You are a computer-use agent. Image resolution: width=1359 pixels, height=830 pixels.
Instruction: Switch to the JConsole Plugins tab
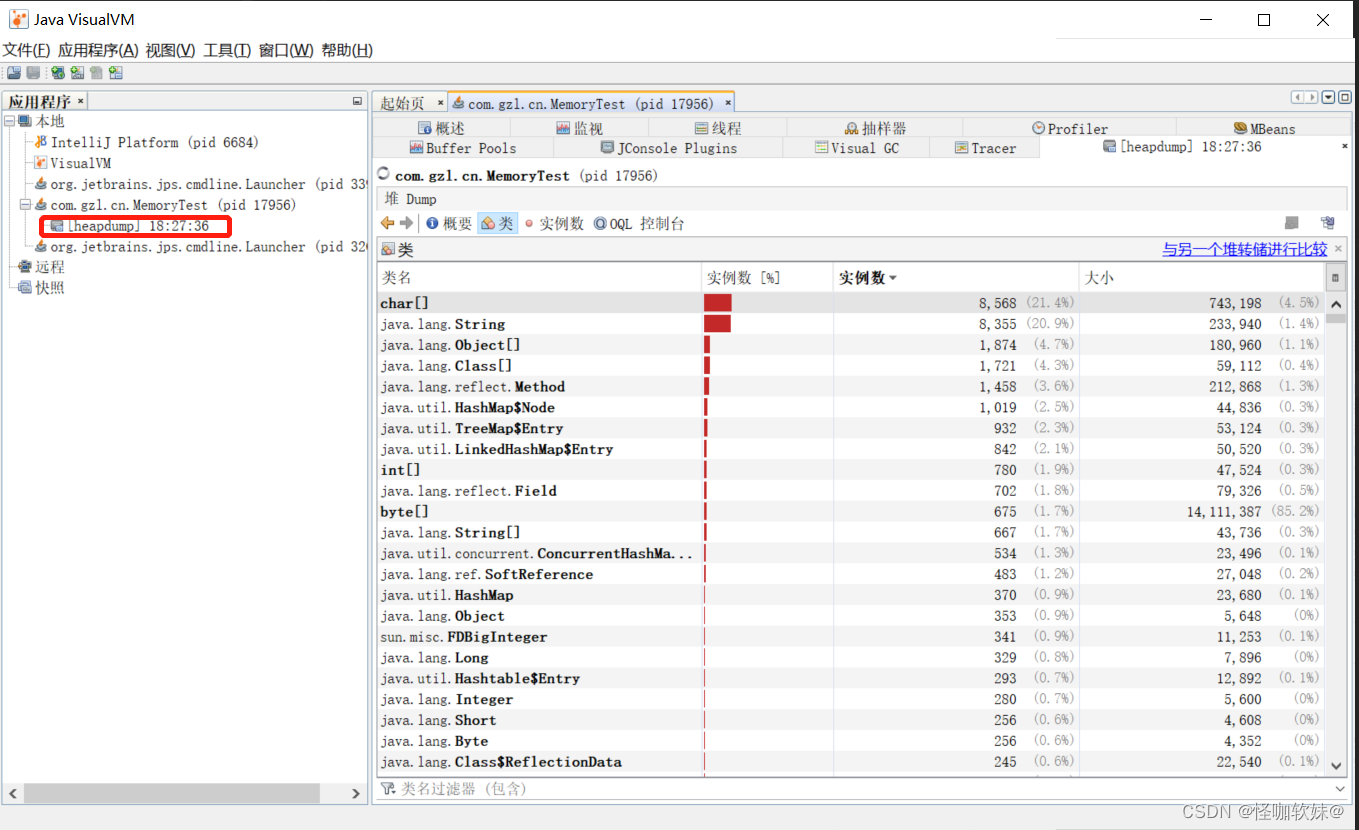click(x=668, y=148)
